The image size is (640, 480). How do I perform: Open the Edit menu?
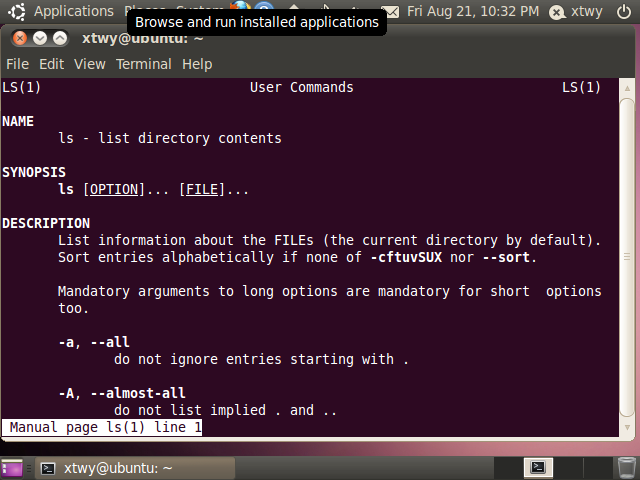point(51,64)
